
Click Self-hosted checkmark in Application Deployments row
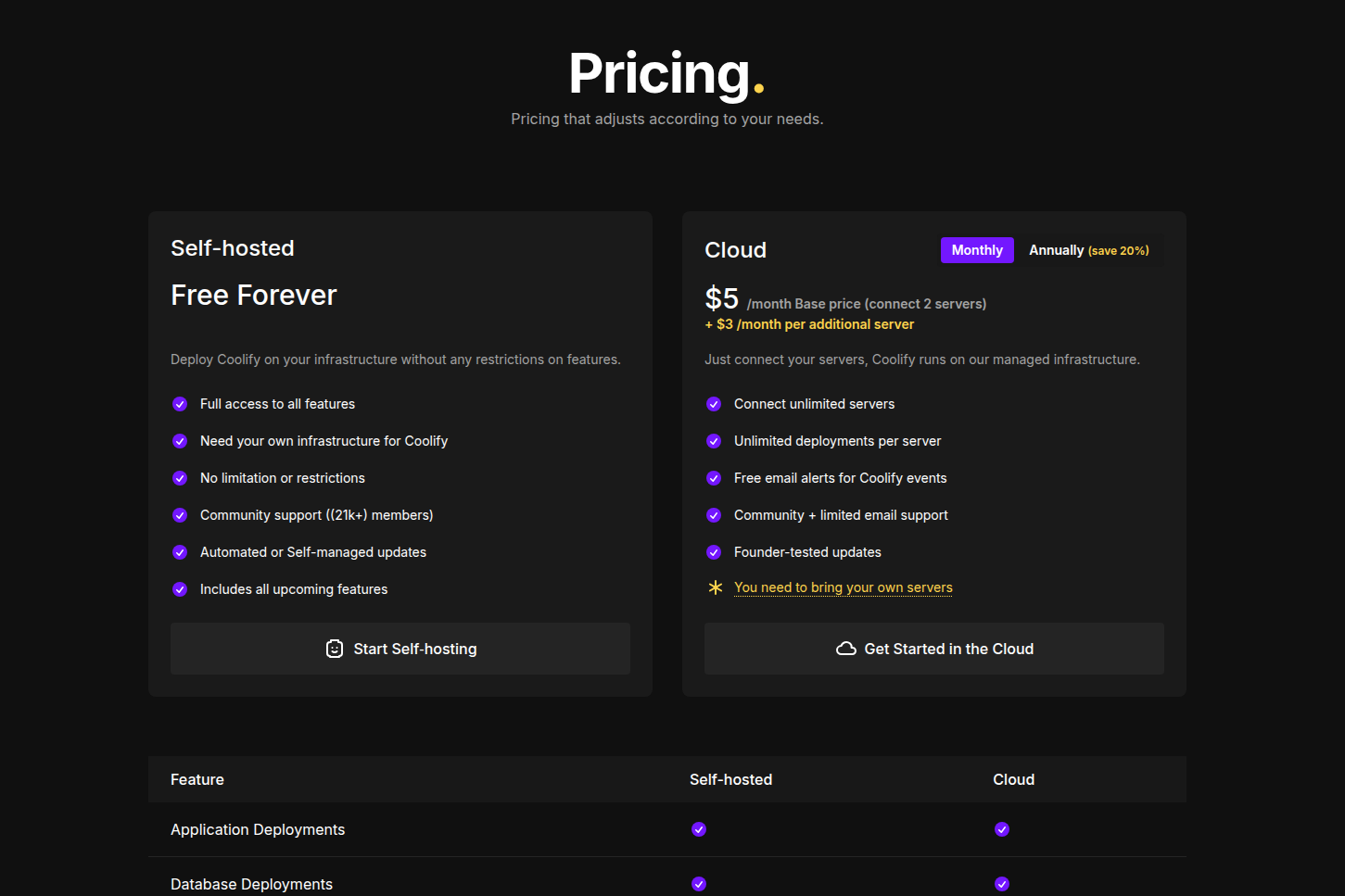(x=699, y=829)
